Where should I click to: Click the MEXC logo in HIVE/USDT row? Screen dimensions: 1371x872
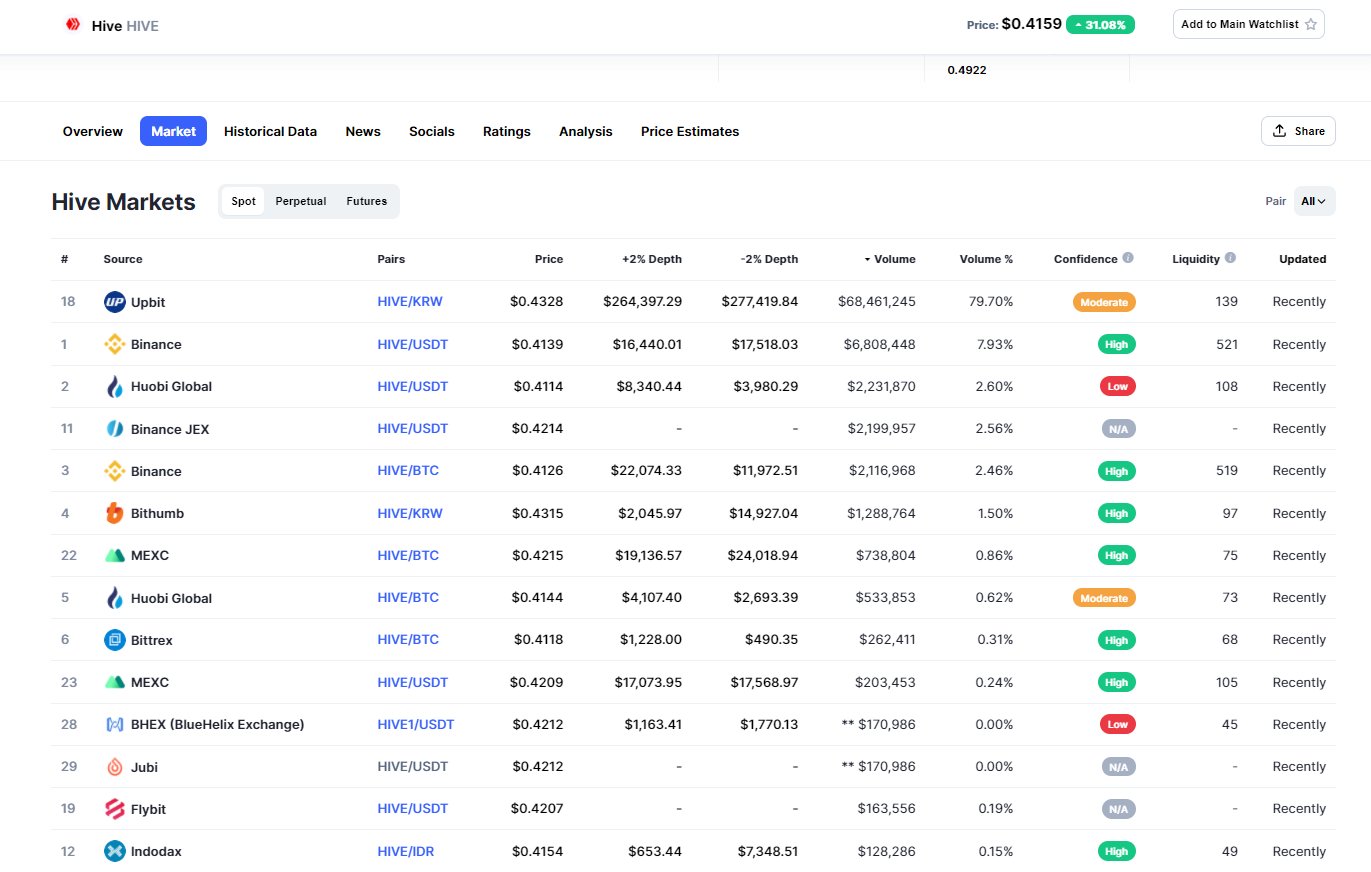(115, 682)
